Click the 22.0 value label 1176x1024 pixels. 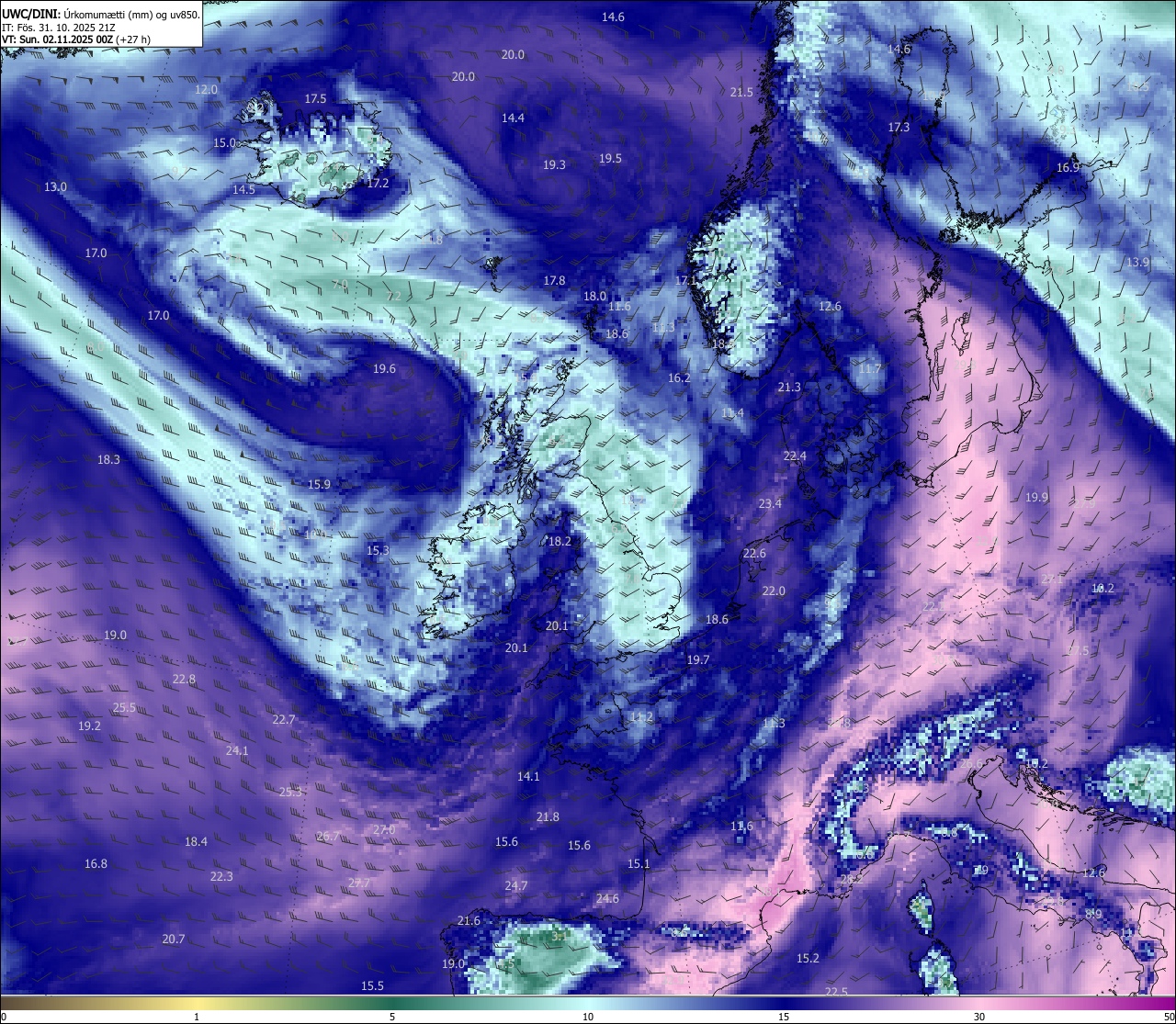point(774,591)
